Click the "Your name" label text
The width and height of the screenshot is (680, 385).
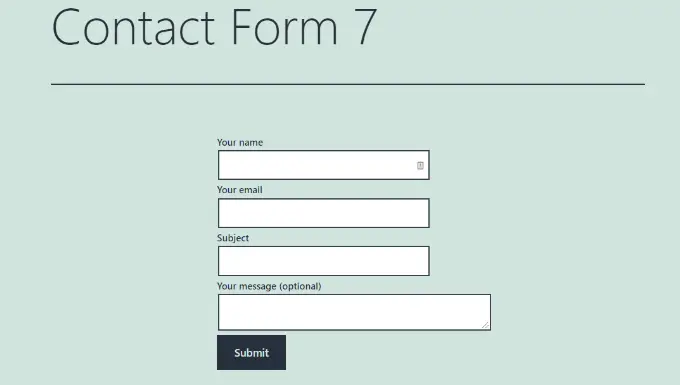coord(240,143)
